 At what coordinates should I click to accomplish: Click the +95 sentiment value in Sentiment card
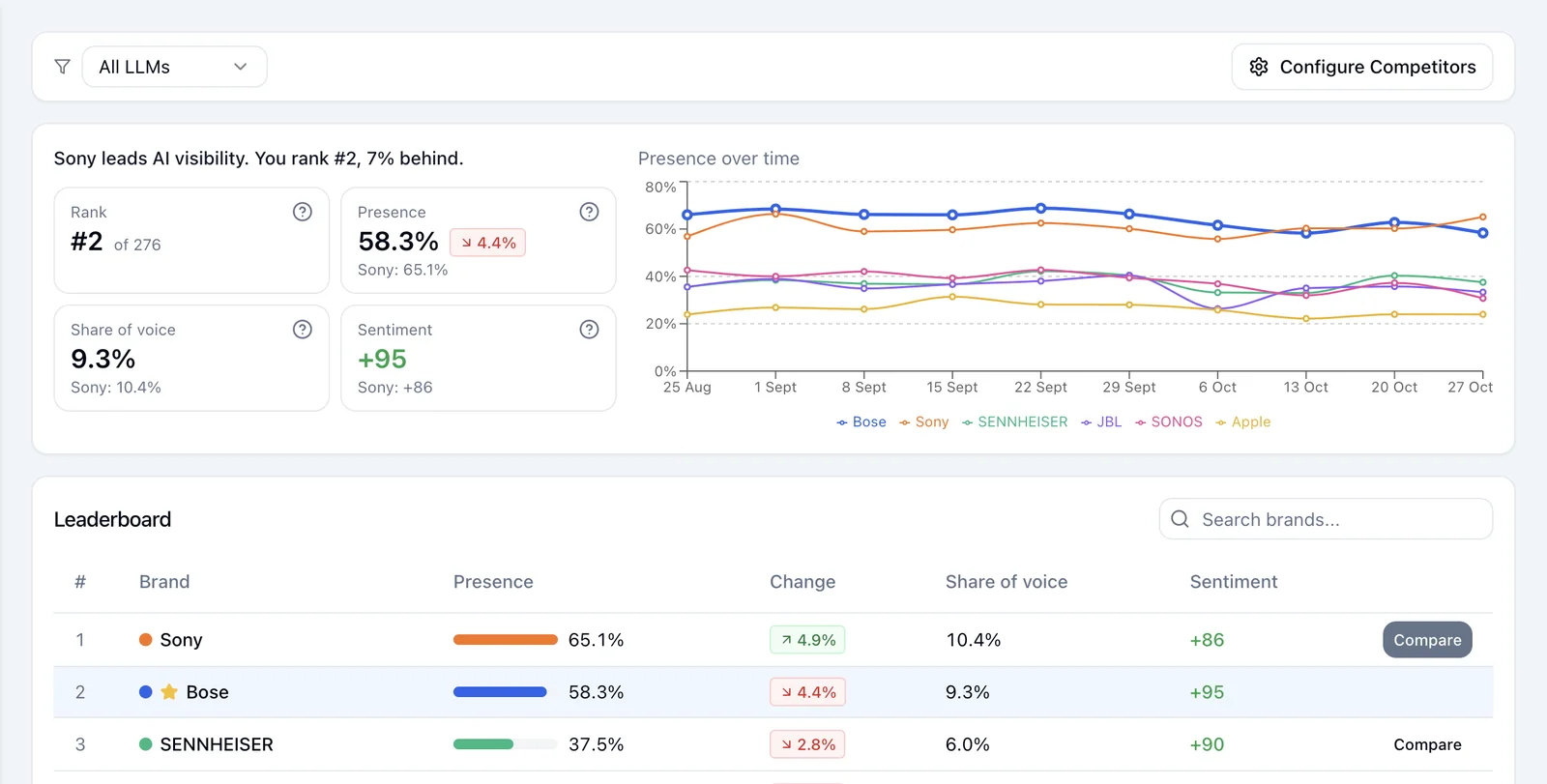[382, 360]
